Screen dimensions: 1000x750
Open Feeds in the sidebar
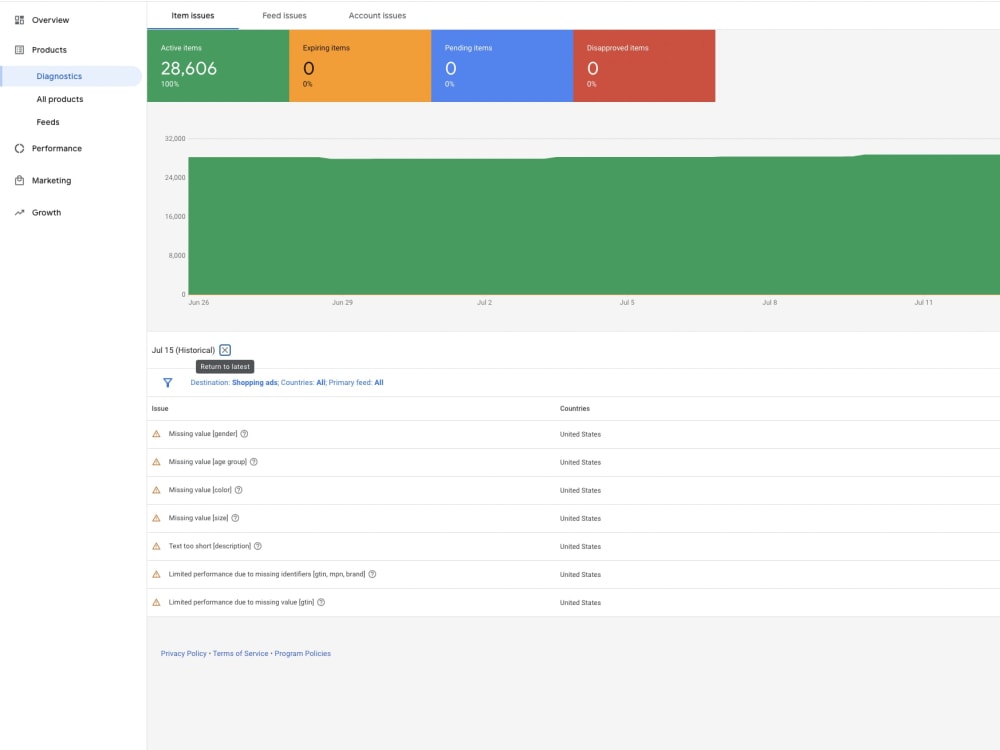(48, 122)
